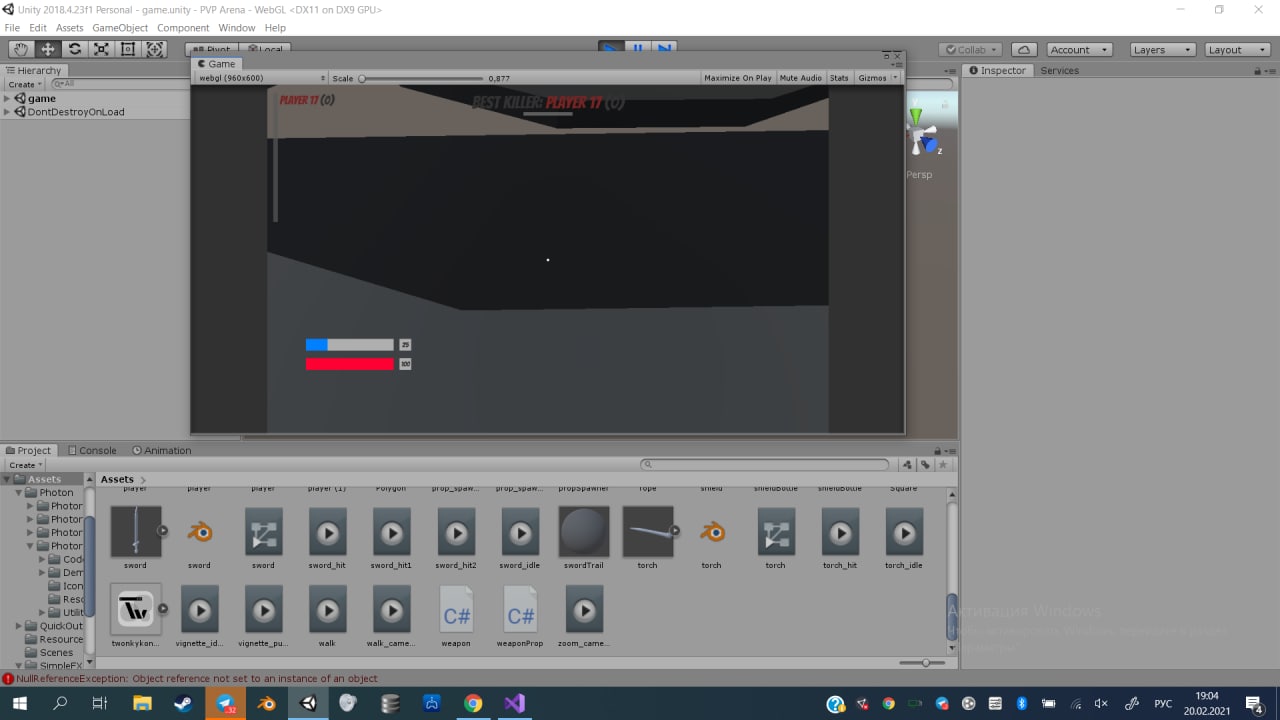Collapse the Photon folder in the Project tree
1280x720 pixels.
[19, 492]
